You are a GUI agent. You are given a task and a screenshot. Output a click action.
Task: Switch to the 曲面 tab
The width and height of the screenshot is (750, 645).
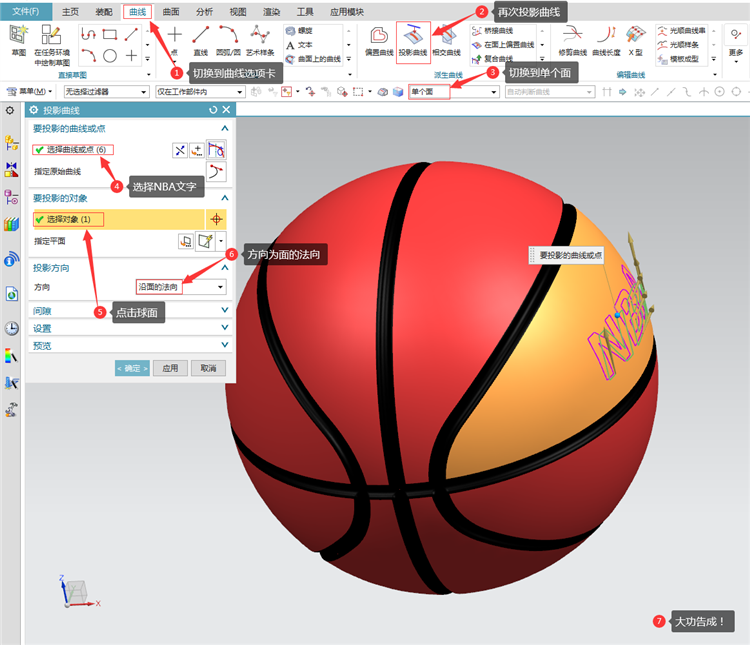coord(171,12)
